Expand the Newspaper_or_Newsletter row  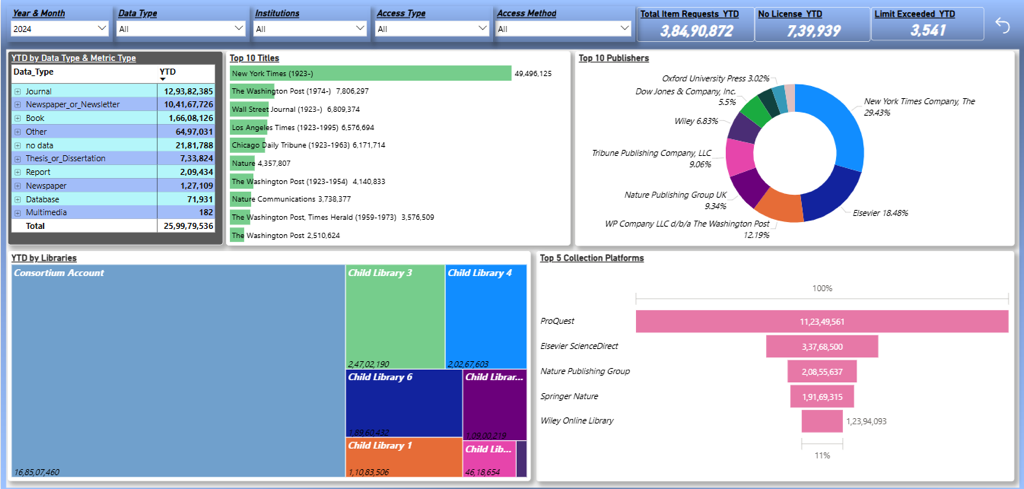tap(18, 104)
